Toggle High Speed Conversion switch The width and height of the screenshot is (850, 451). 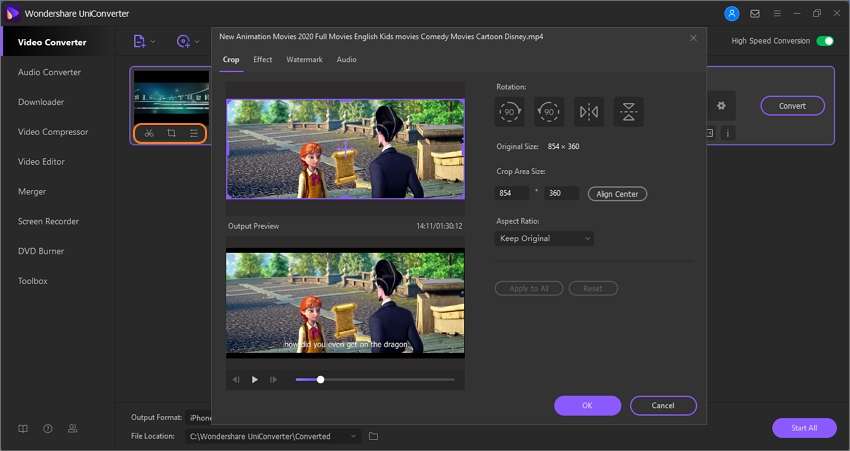point(825,41)
